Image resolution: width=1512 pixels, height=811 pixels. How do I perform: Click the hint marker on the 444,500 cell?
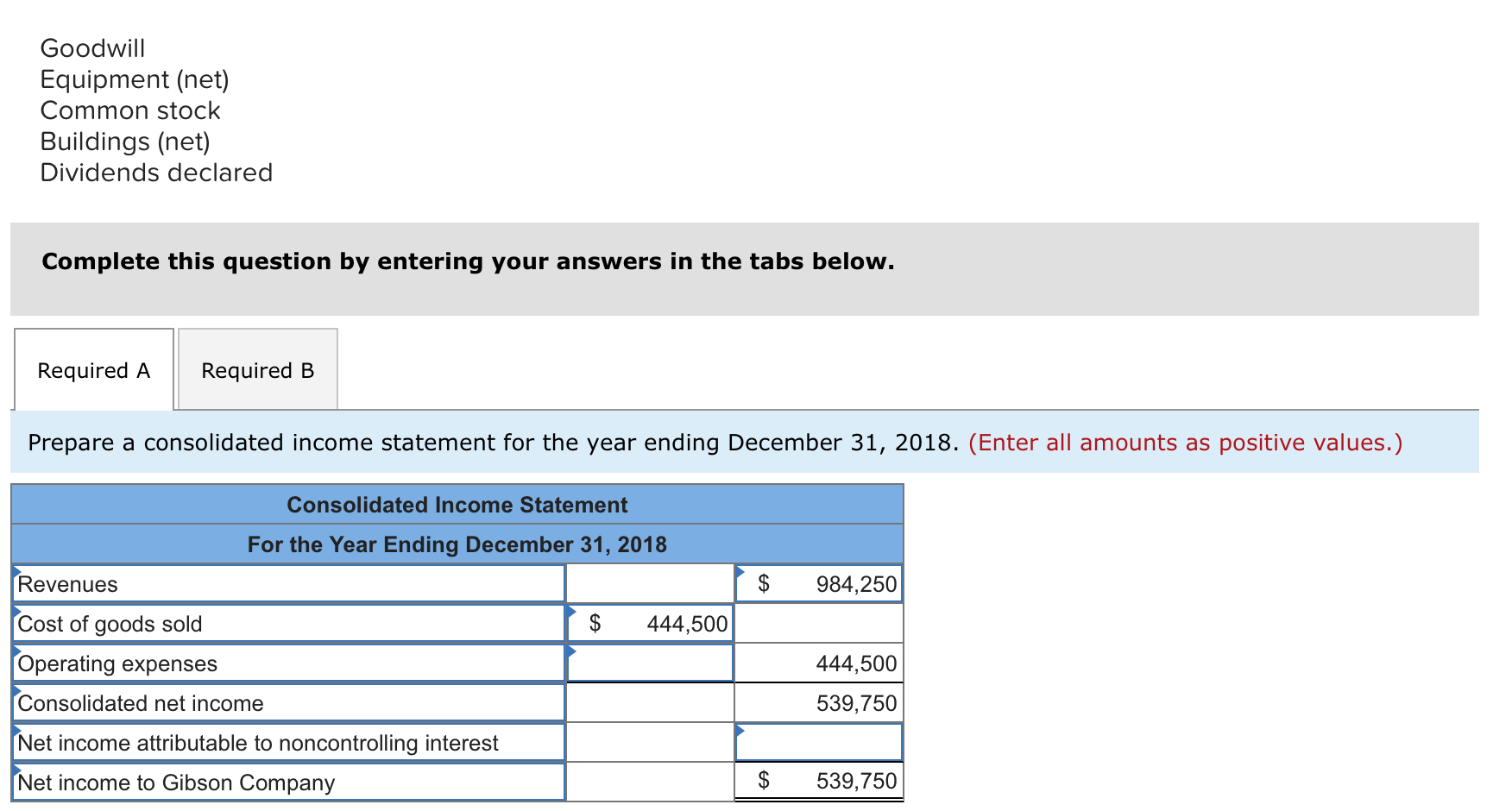(570, 611)
